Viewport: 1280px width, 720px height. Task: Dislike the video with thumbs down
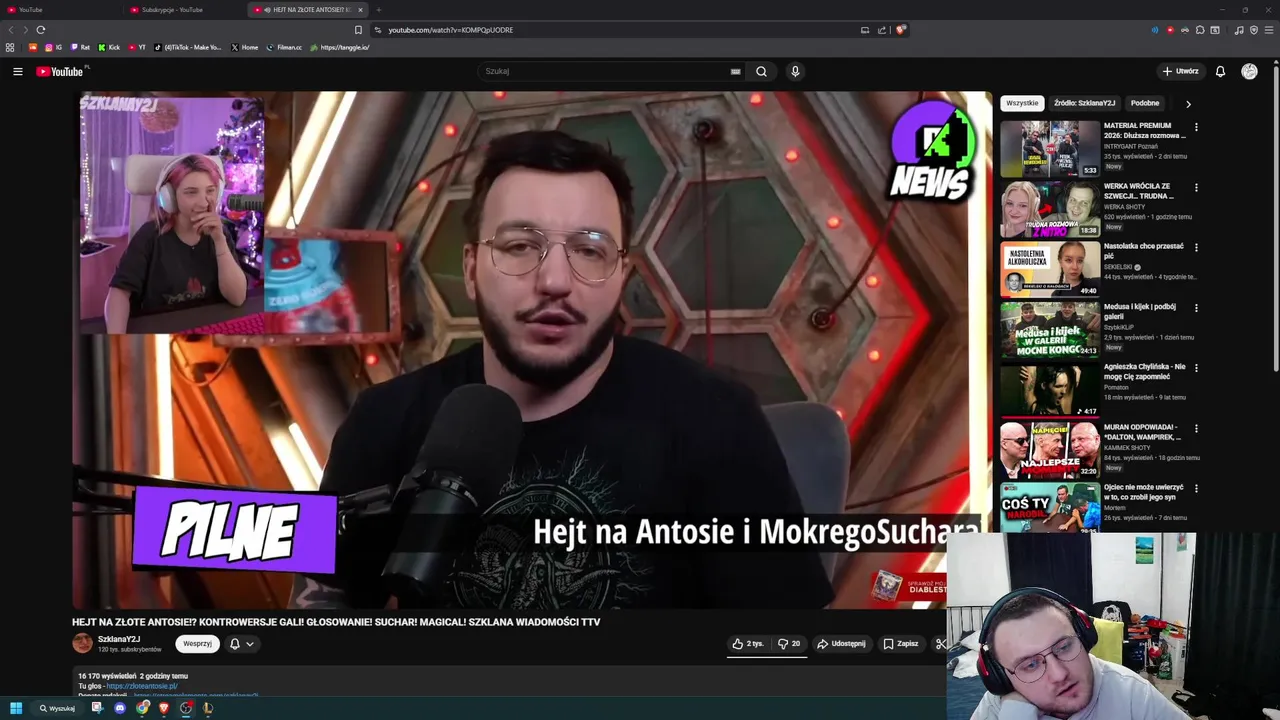(789, 644)
